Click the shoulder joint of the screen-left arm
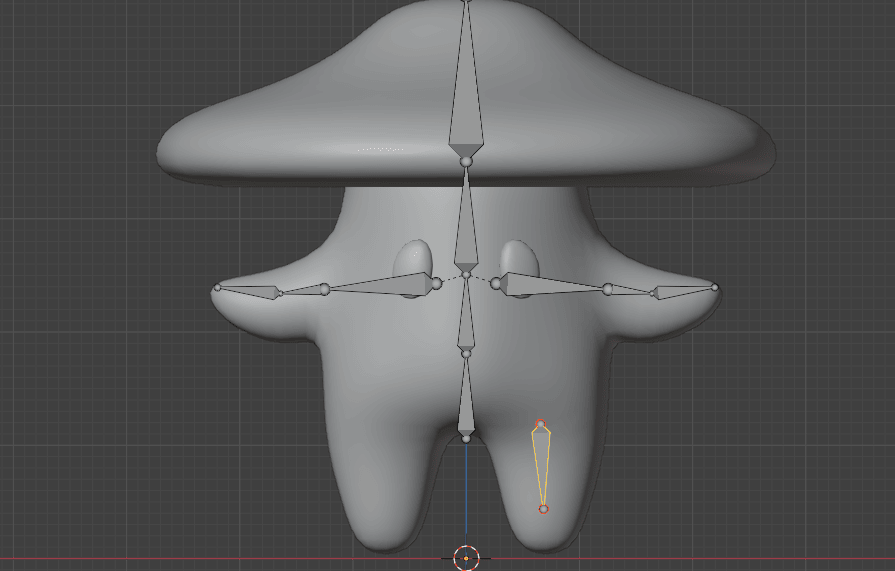Viewport: 895px width, 571px height. (436, 284)
